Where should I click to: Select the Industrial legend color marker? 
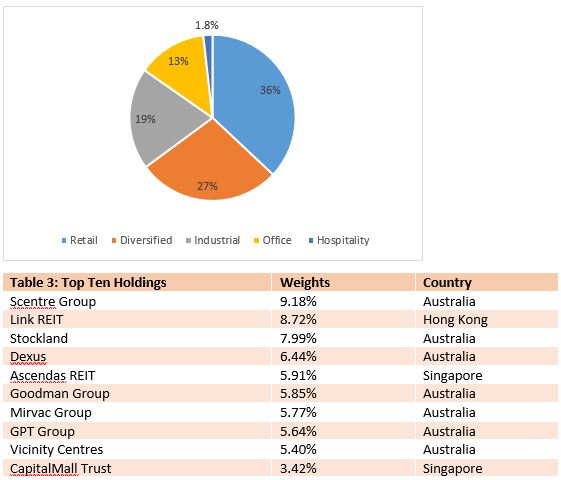[x=189, y=241]
